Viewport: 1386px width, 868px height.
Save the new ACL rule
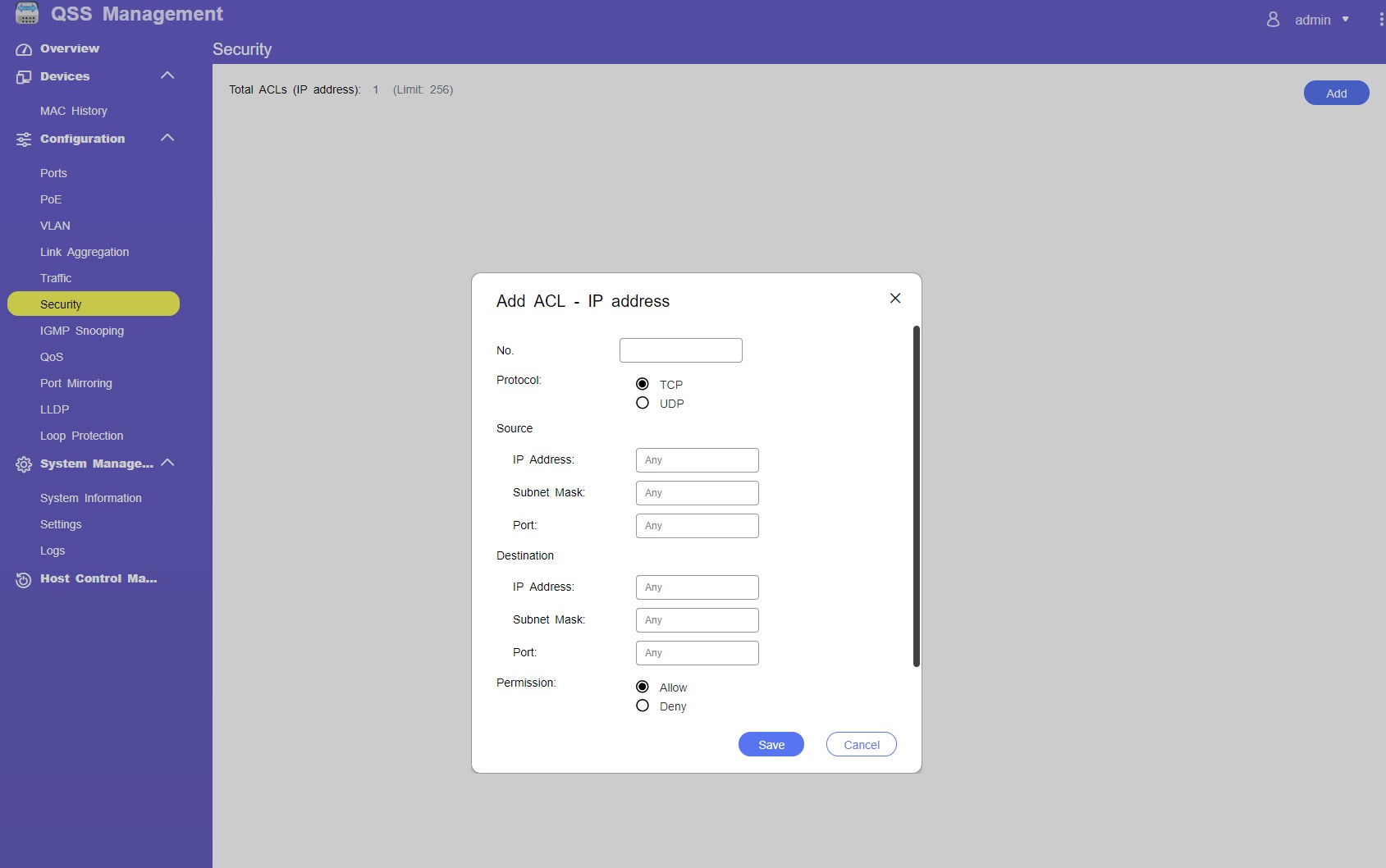click(771, 744)
